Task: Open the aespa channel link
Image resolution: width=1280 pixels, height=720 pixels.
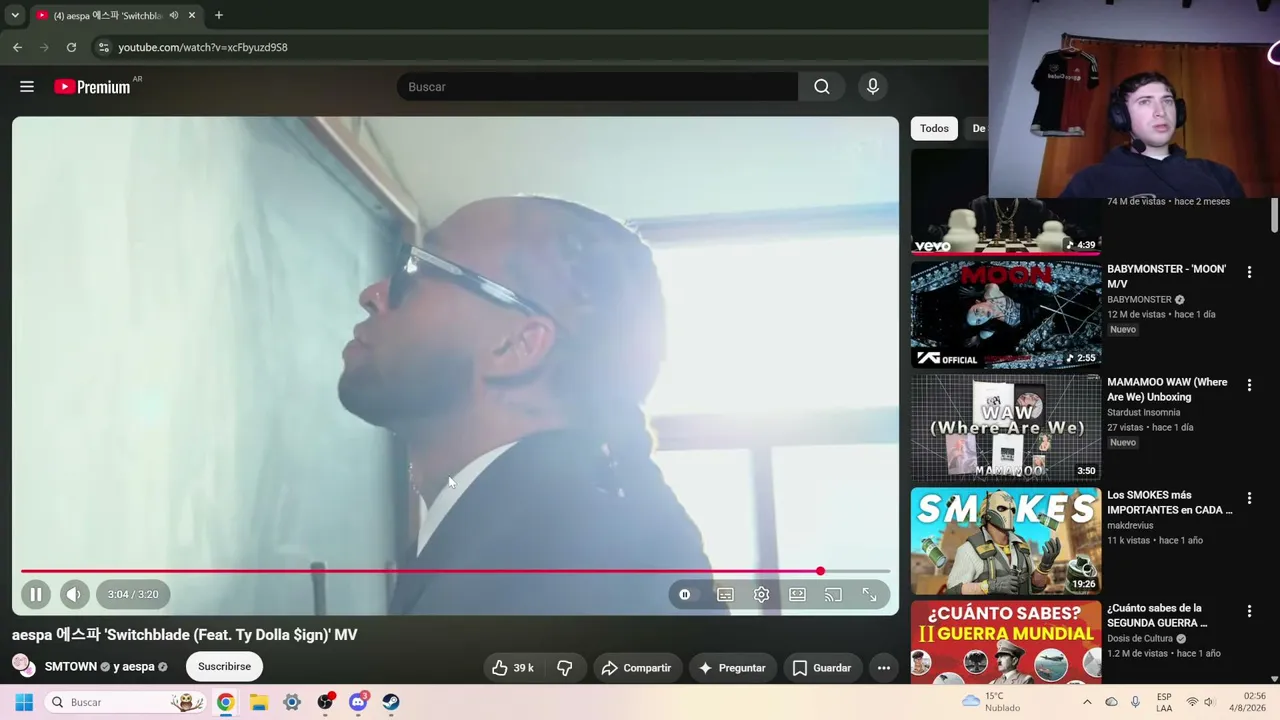Action: click(x=139, y=666)
